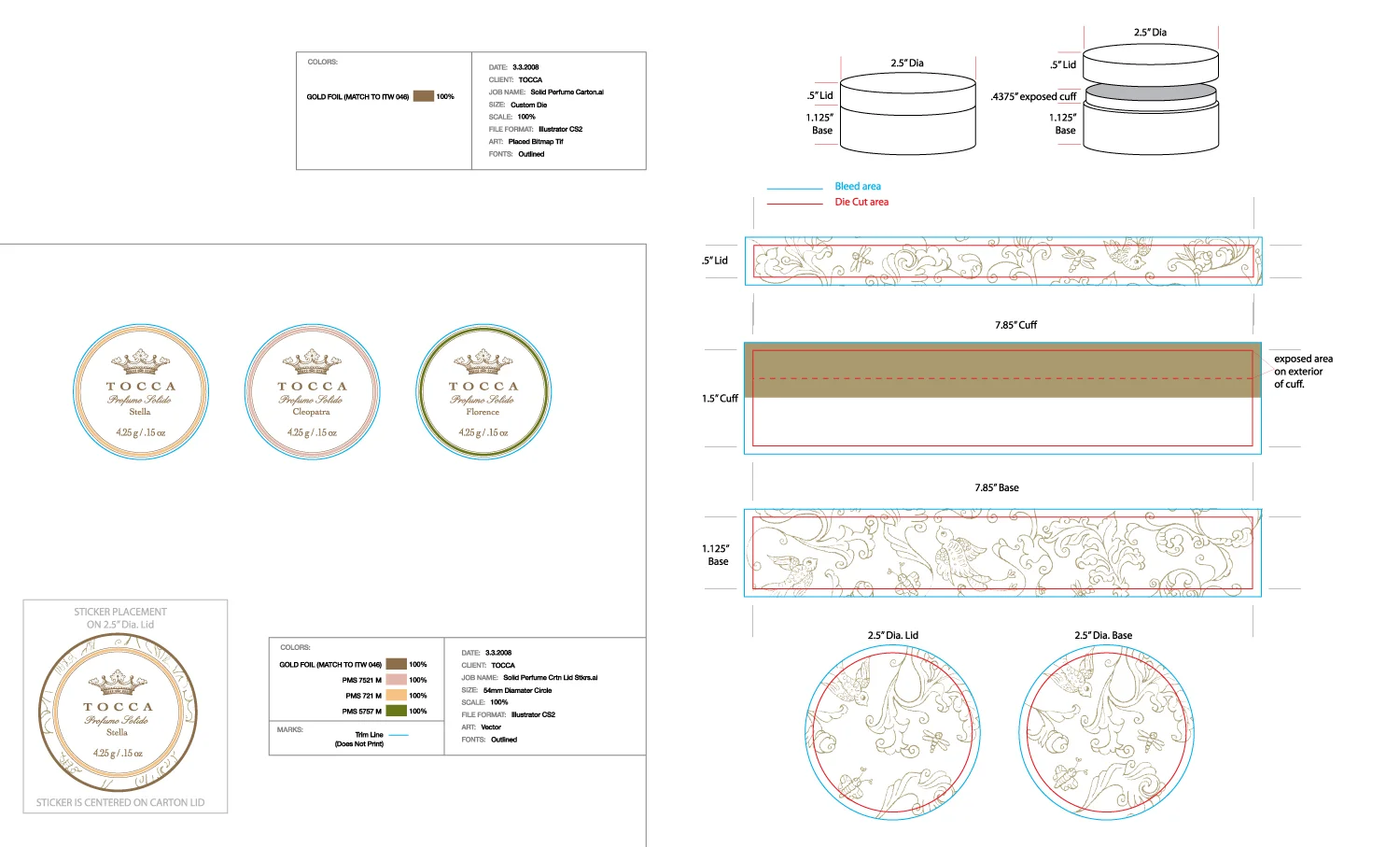Screen dimensions: 1400x847
Task: Select the Stella round sticker with the orange ring
Action: coord(140,392)
